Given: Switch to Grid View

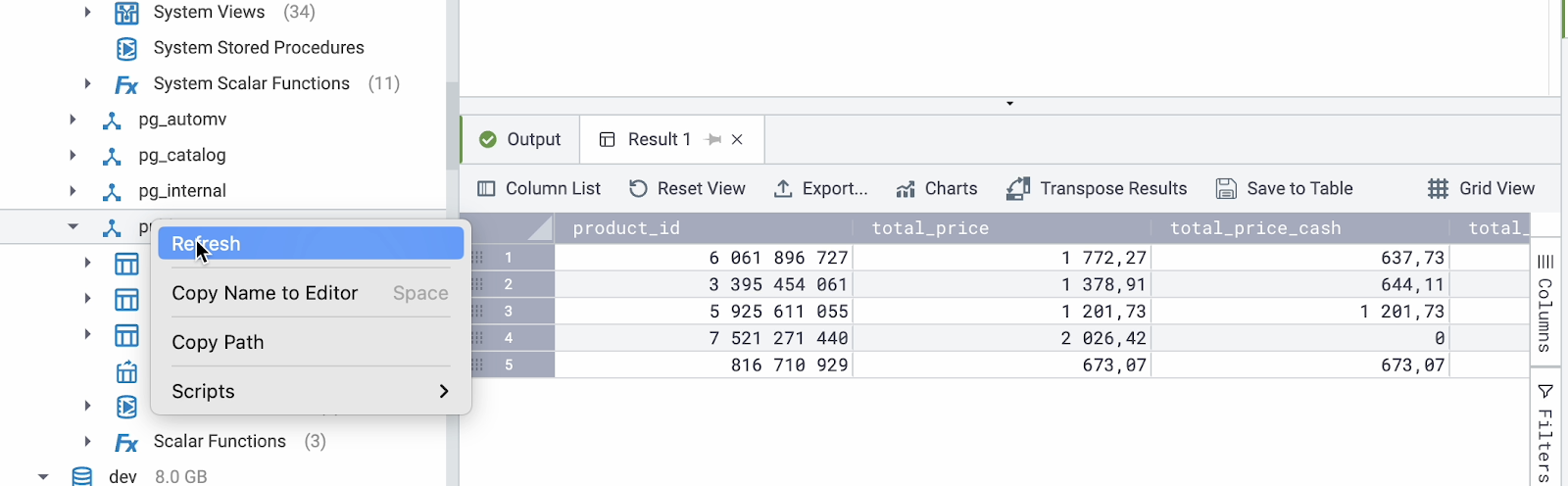Looking at the screenshot, I should click(1481, 189).
